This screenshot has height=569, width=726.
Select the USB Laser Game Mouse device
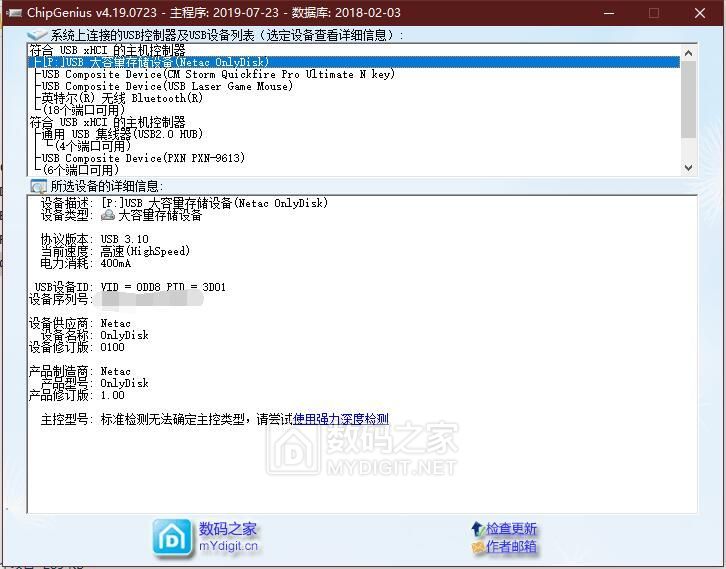tap(167, 86)
